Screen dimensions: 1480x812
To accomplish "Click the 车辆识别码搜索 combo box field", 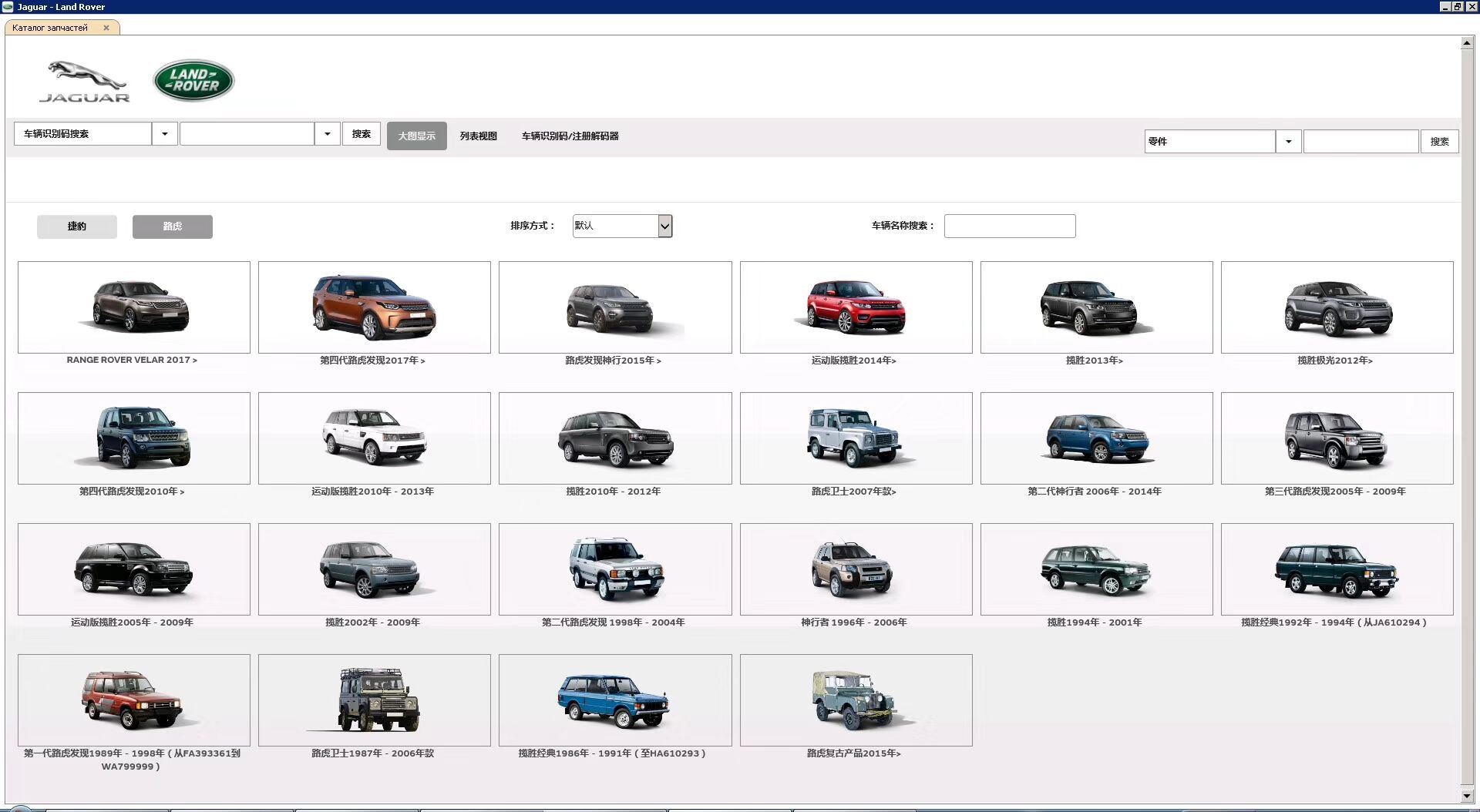I will pos(82,134).
